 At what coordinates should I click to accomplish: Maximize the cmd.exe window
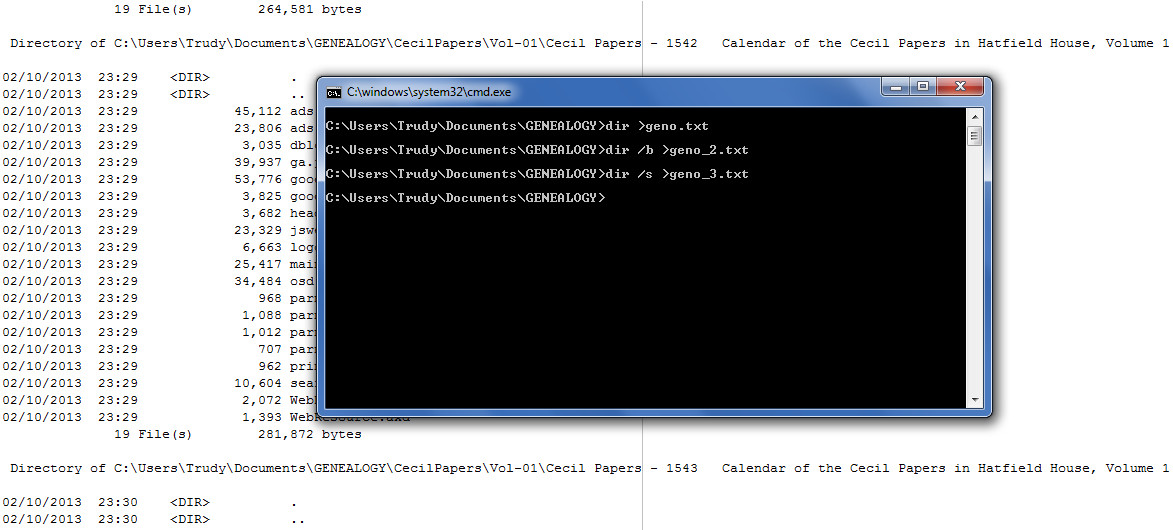coord(922,87)
